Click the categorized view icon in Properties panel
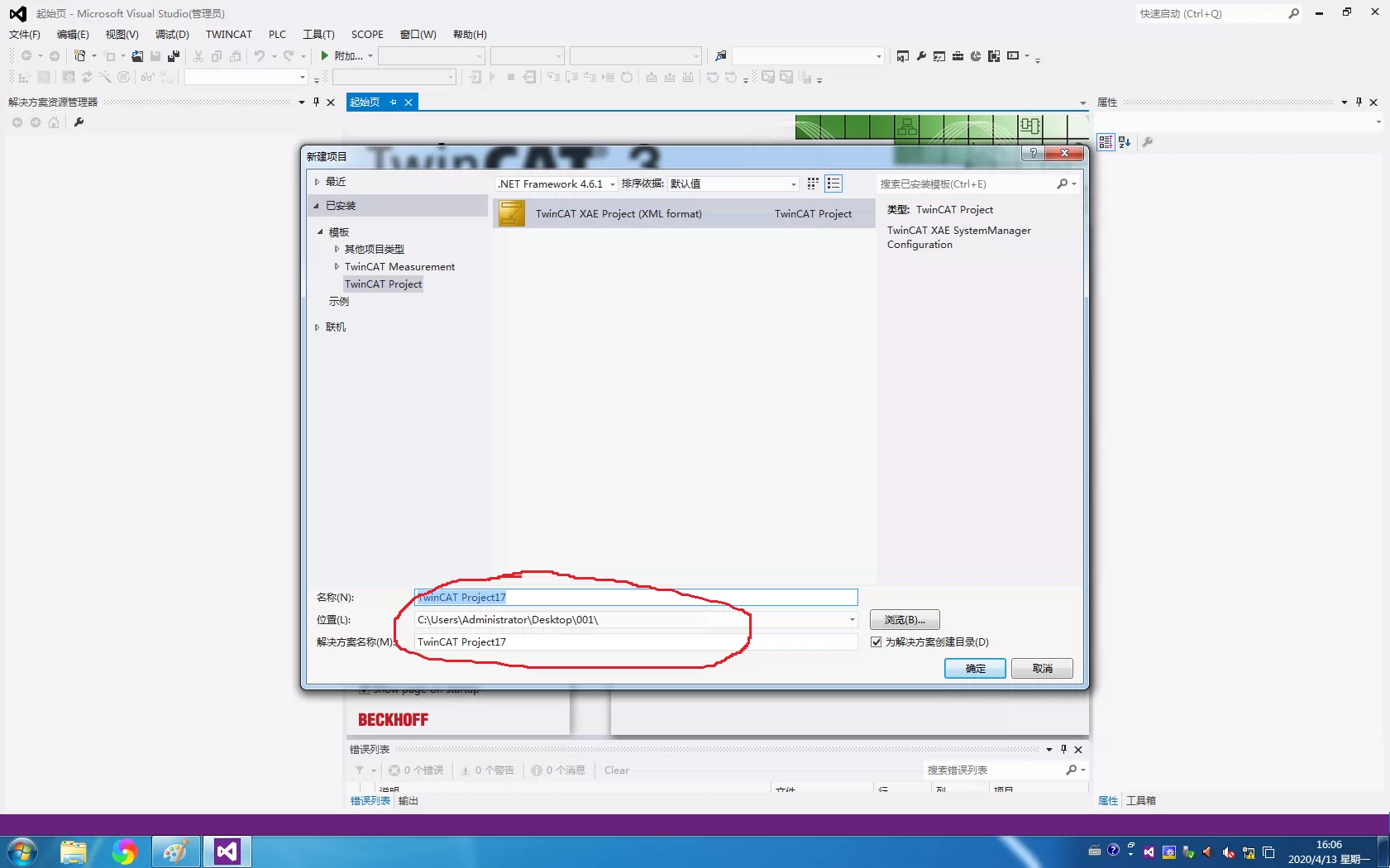The height and width of the screenshot is (868, 1390). (1106, 142)
